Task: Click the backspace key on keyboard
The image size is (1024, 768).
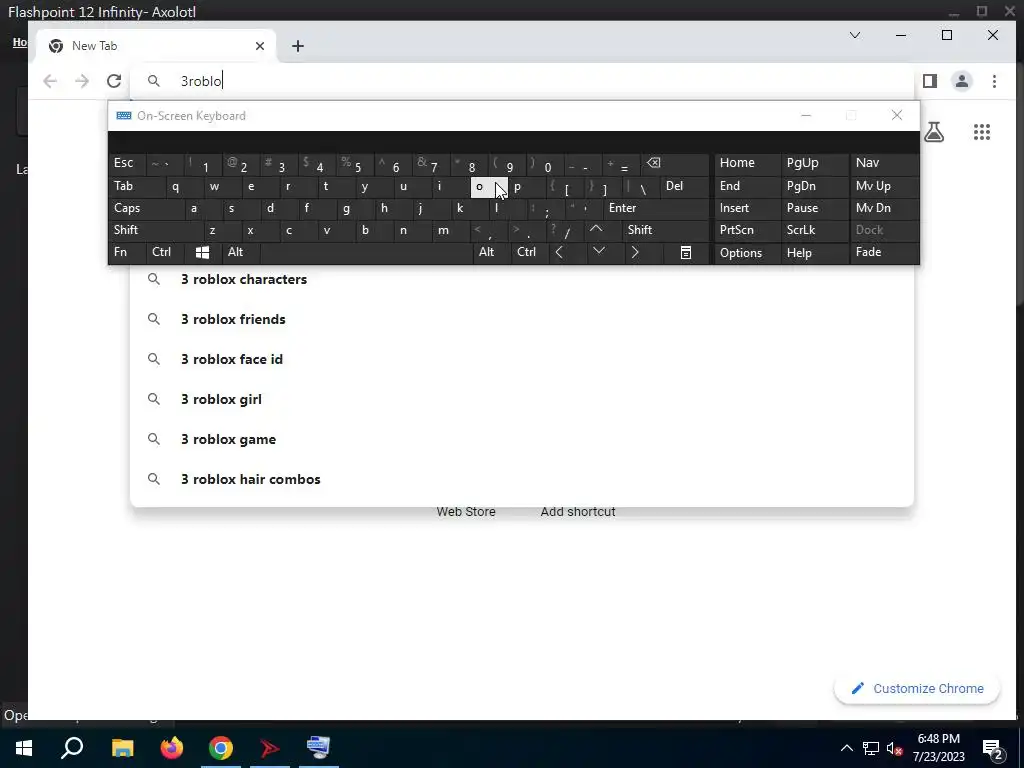Action: tap(675, 163)
